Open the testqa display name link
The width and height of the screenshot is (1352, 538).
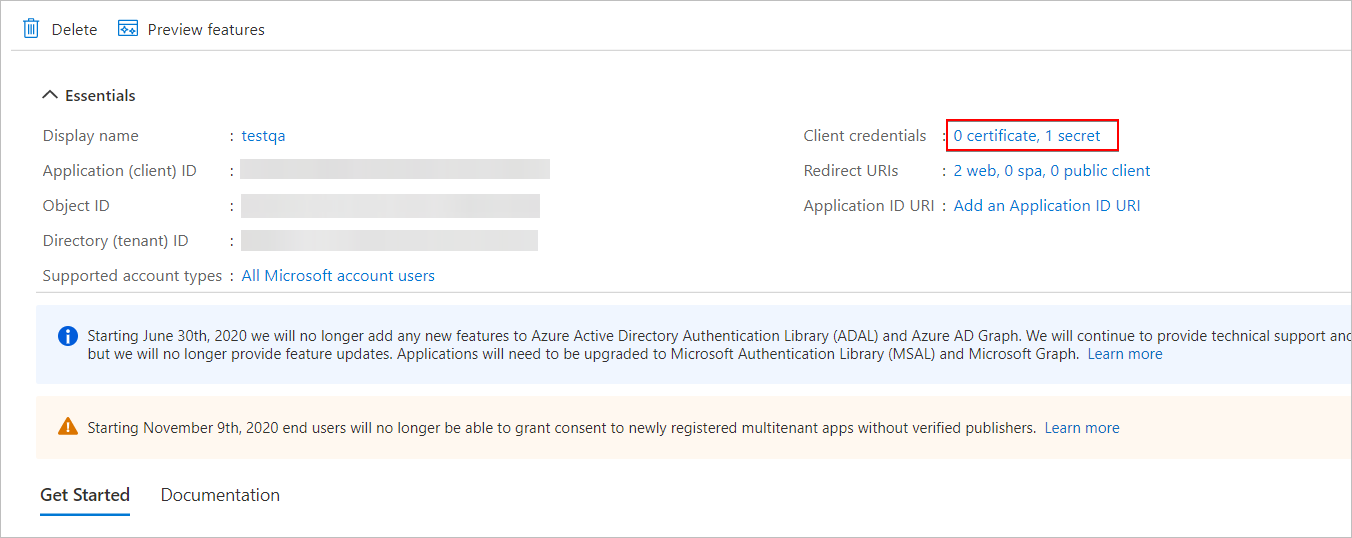tap(263, 136)
